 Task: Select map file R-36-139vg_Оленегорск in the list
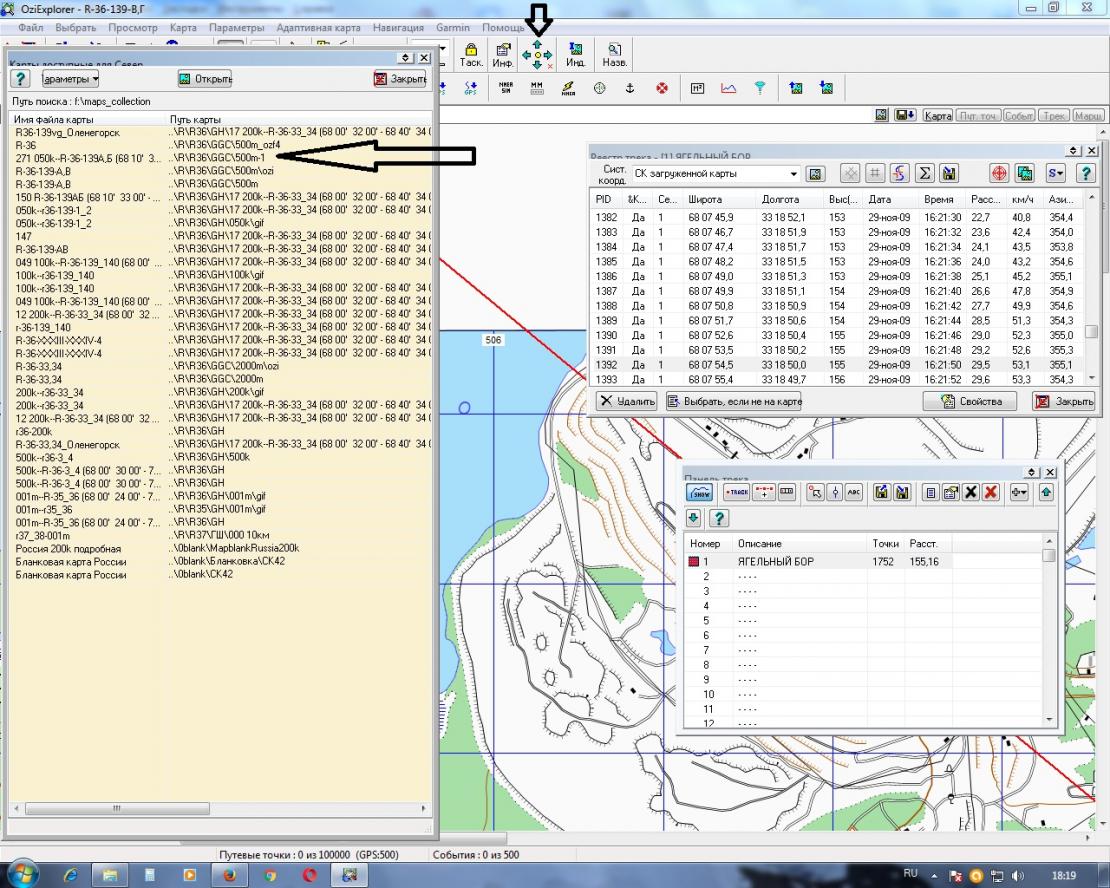[x=66, y=132]
